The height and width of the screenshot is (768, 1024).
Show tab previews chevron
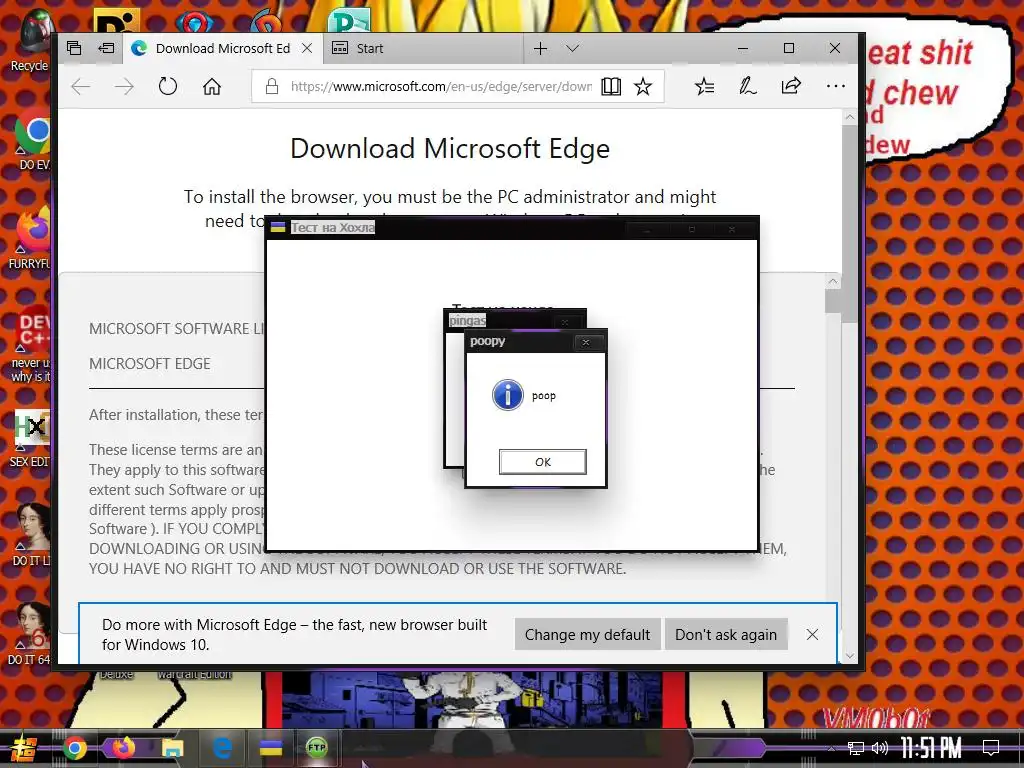coord(573,48)
